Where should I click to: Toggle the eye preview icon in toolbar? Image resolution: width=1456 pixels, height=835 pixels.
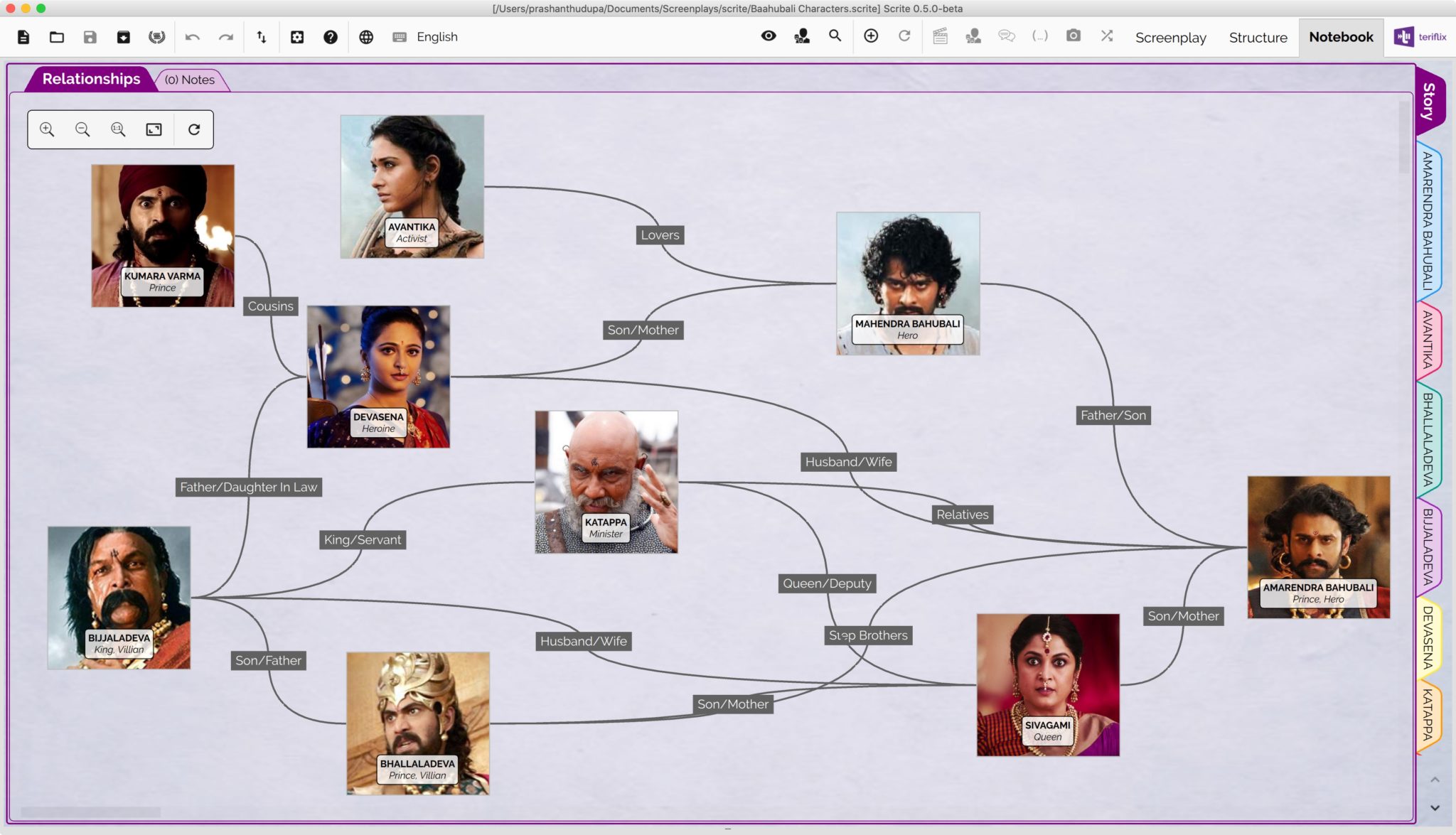coord(769,35)
